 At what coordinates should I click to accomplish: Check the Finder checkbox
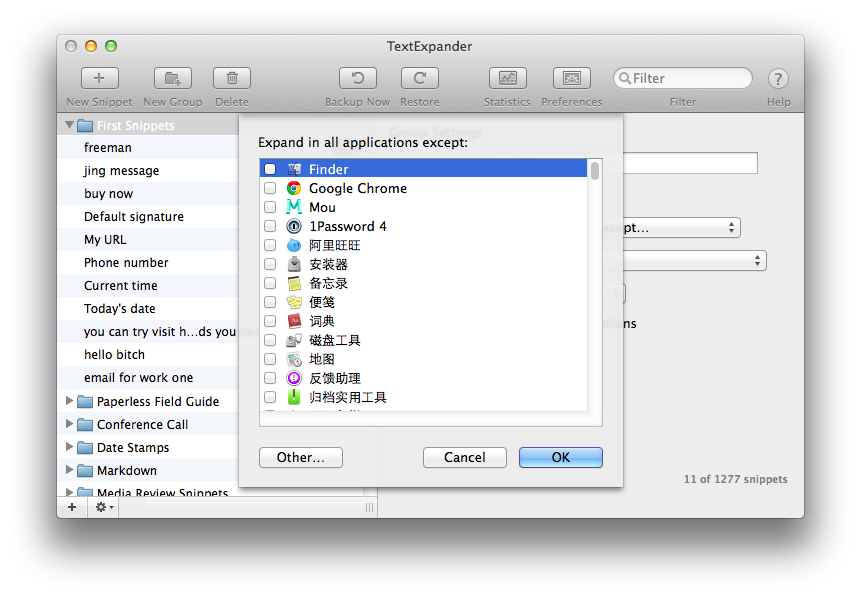coord(270,169)
